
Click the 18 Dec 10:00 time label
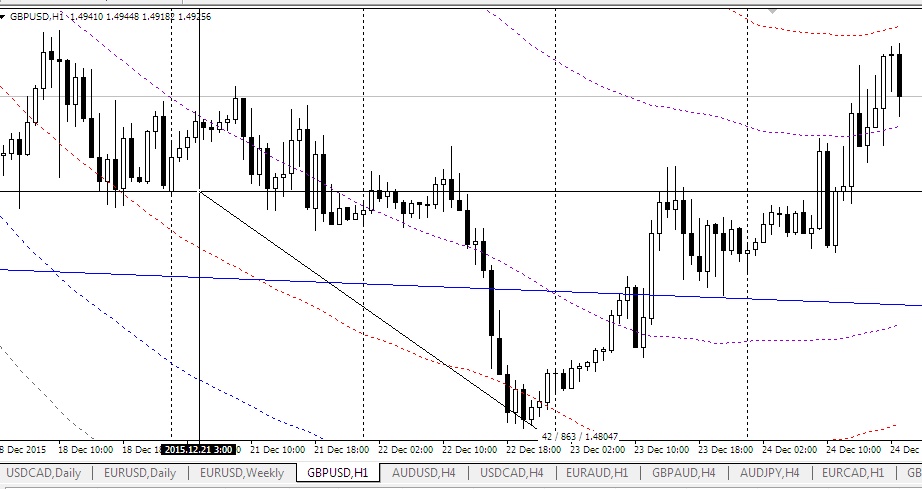(x=86, y=450)
